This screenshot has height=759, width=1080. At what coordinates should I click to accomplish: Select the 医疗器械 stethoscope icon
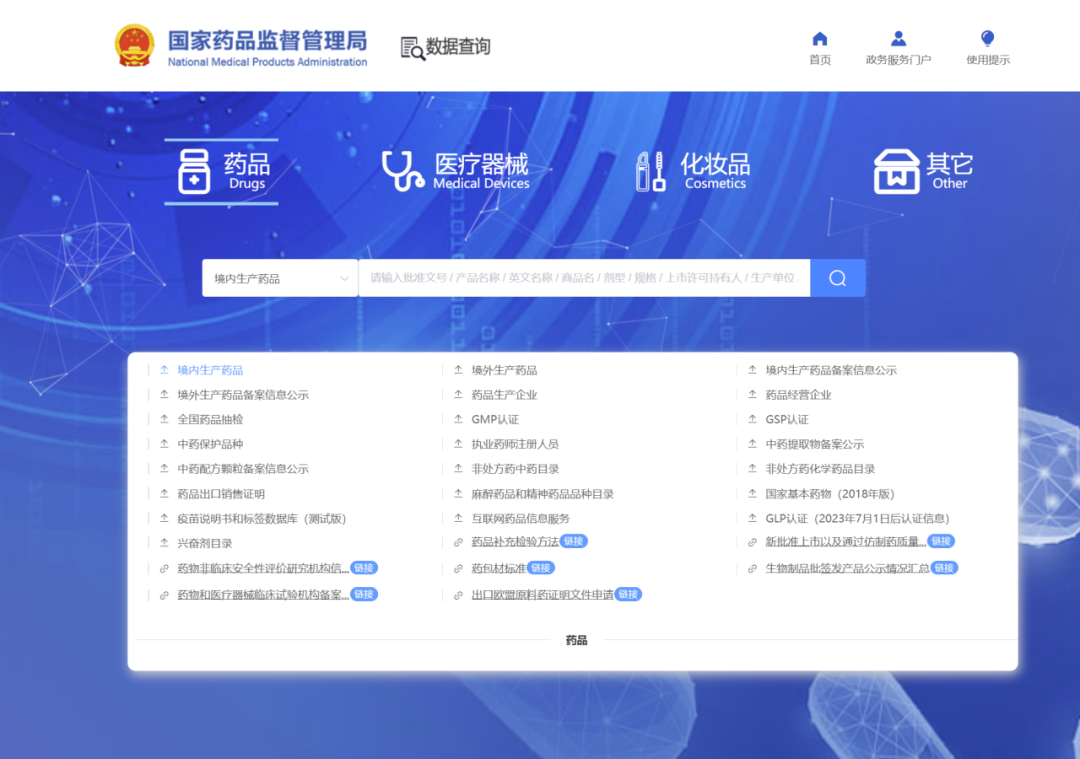403,171
